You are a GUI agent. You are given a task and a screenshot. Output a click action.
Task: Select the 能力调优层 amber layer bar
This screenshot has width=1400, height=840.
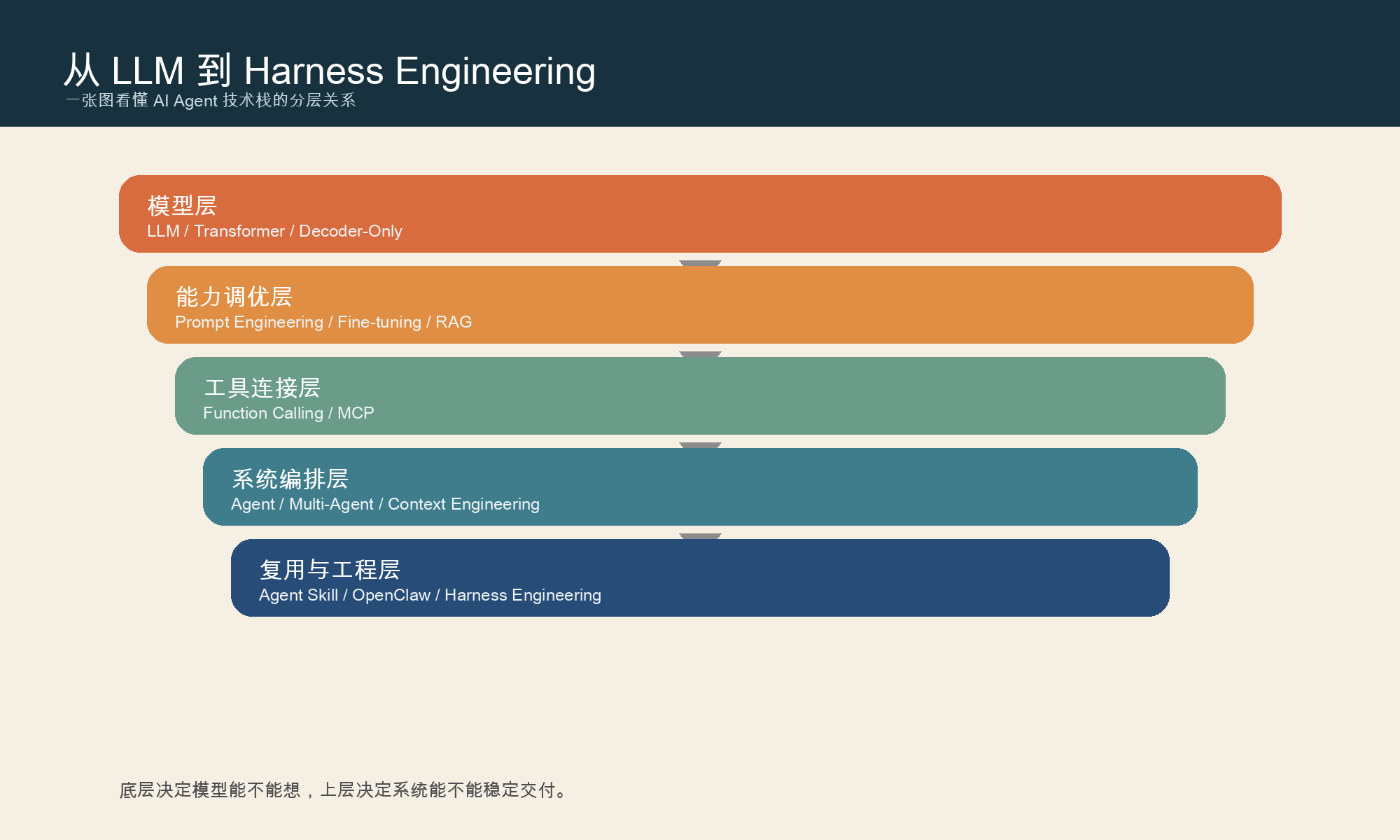click(x=700, y=306)
